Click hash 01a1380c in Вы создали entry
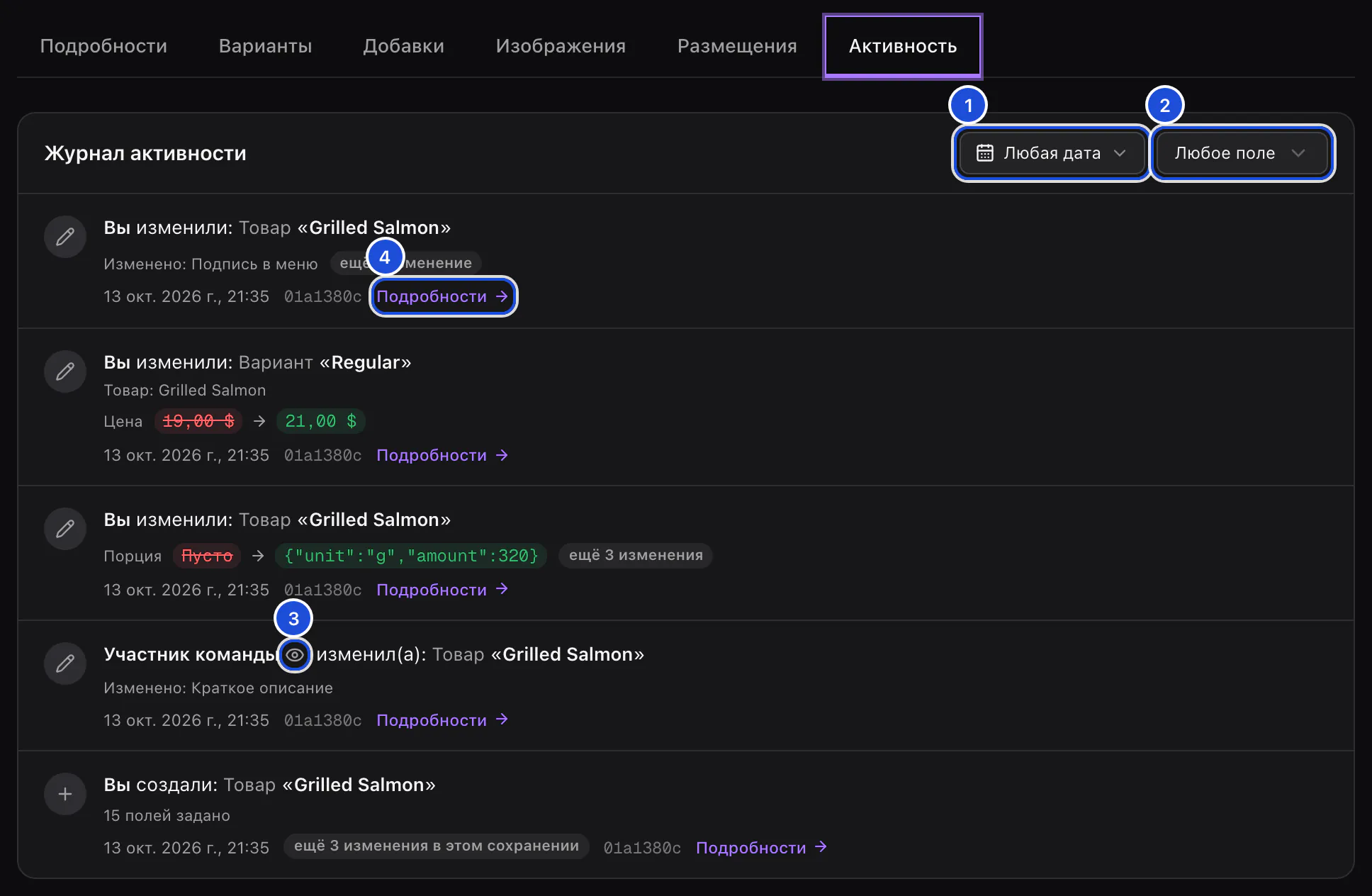 click(642, 848)
